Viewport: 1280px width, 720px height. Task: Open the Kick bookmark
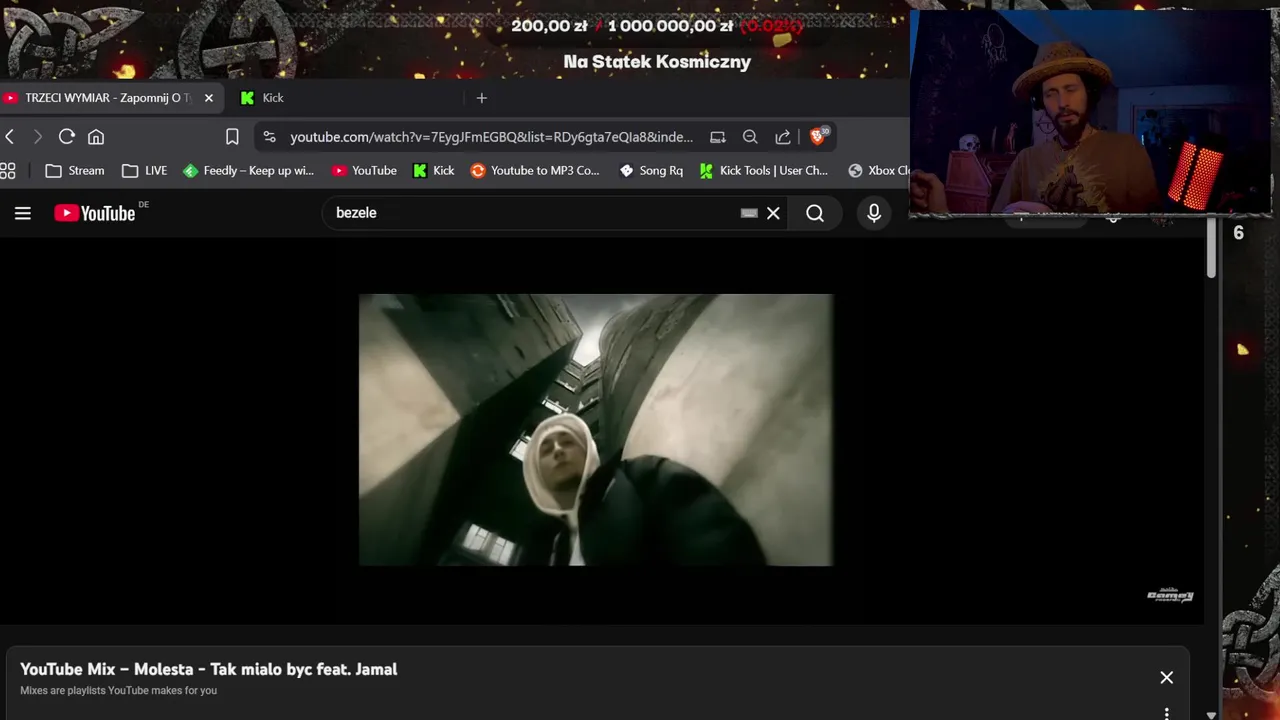tap(434, 171)
